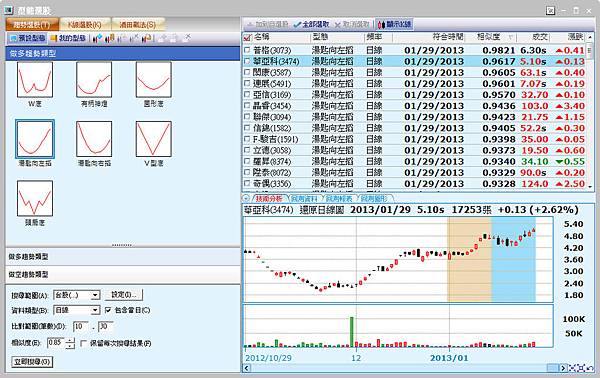
Task: Pick the 圓形底 rounded-bottom pattern icon
Action: point(153,80)
